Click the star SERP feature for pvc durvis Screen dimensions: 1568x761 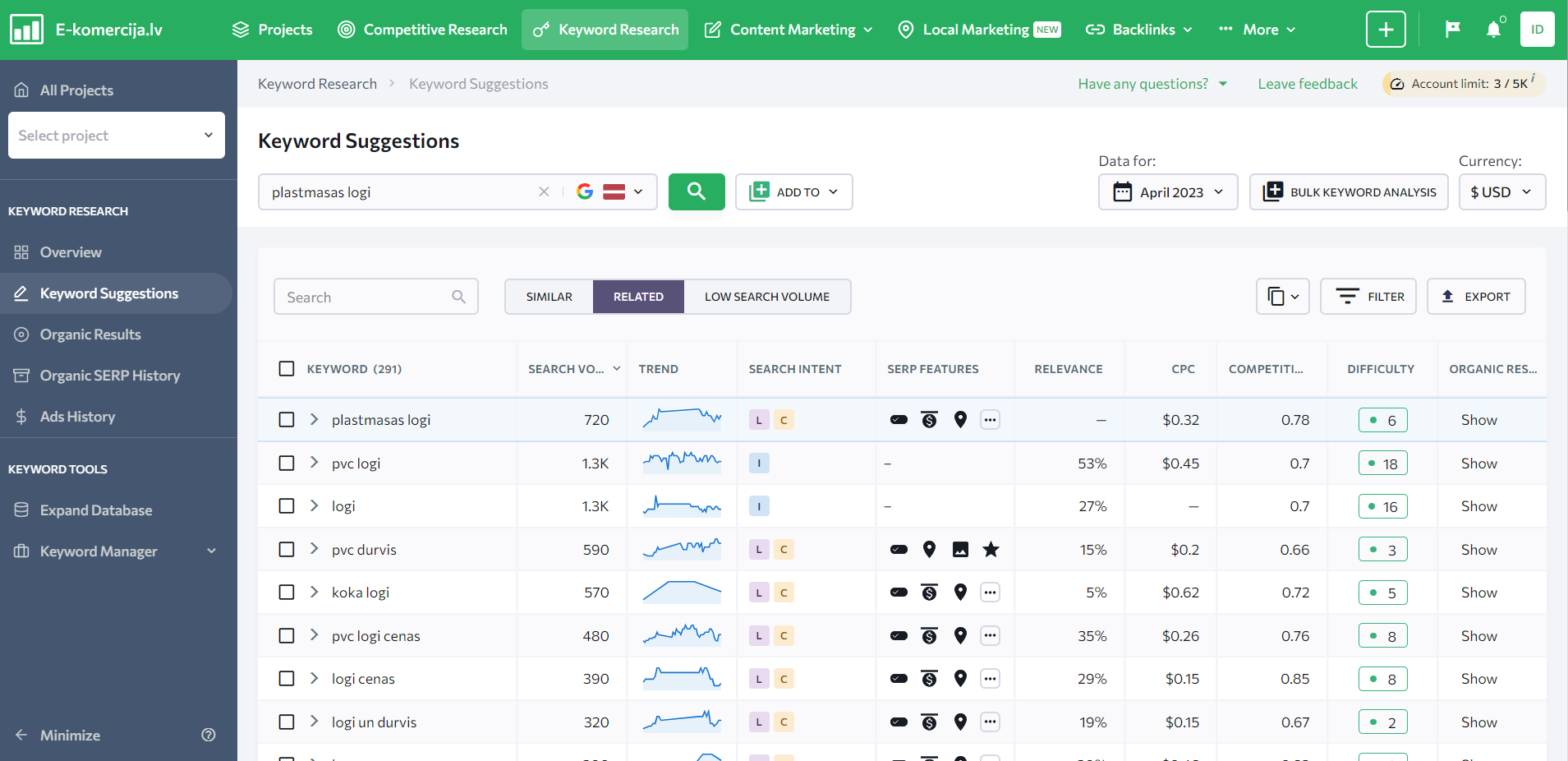[x=991, y=550]
